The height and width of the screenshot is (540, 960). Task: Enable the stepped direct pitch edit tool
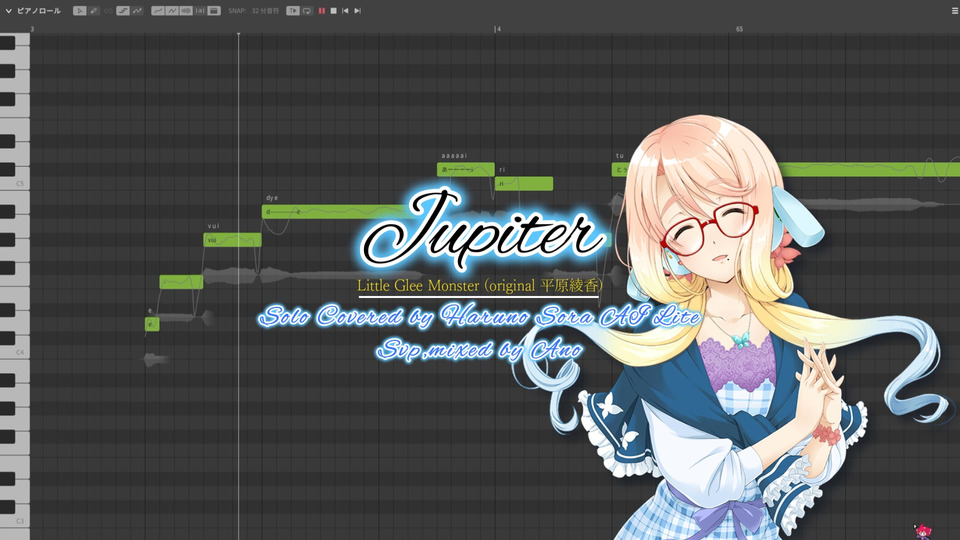pyautogui.click(x=123, y=11)
